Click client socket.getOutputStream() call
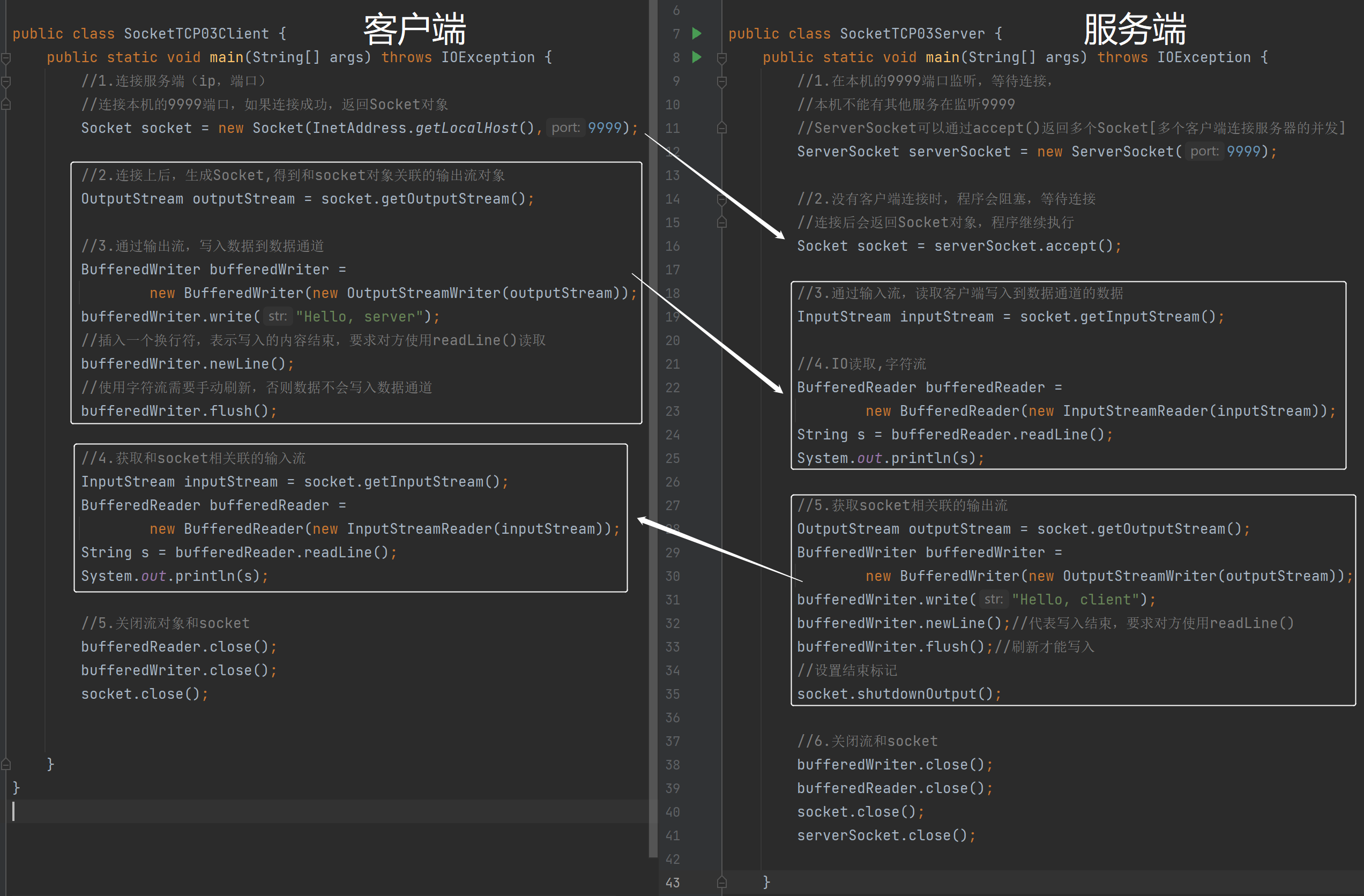This screenshot has width=1364, height=896. (423, 199)
